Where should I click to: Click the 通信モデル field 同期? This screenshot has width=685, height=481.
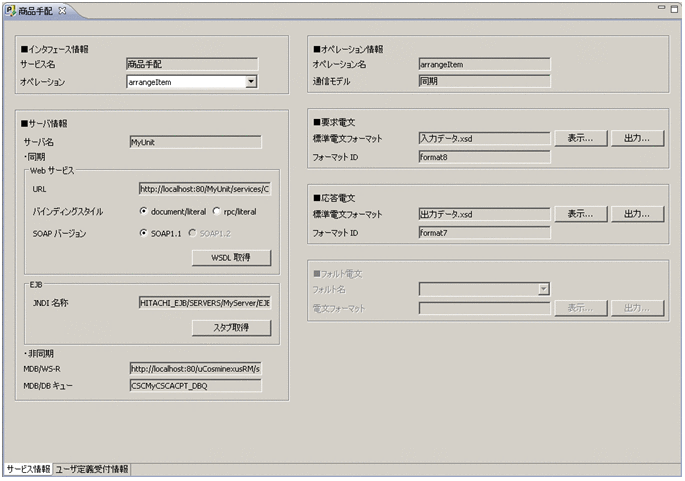[484, 81]
